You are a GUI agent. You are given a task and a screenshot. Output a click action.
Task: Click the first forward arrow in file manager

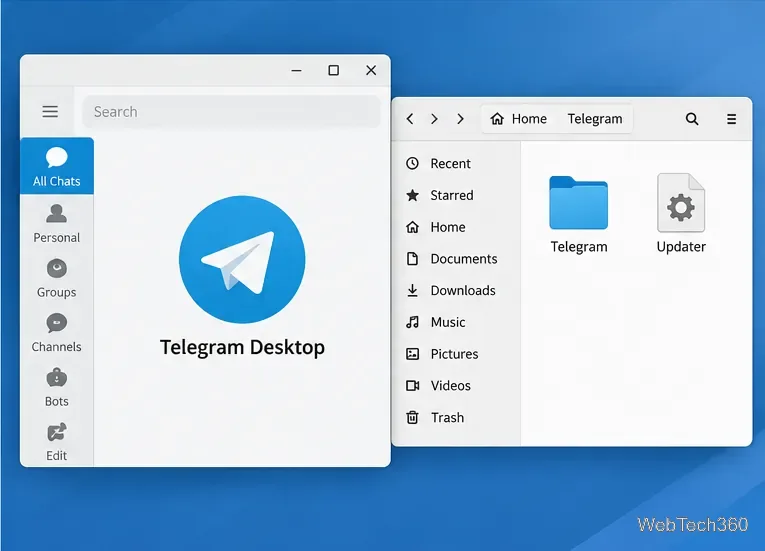point(434,119)
